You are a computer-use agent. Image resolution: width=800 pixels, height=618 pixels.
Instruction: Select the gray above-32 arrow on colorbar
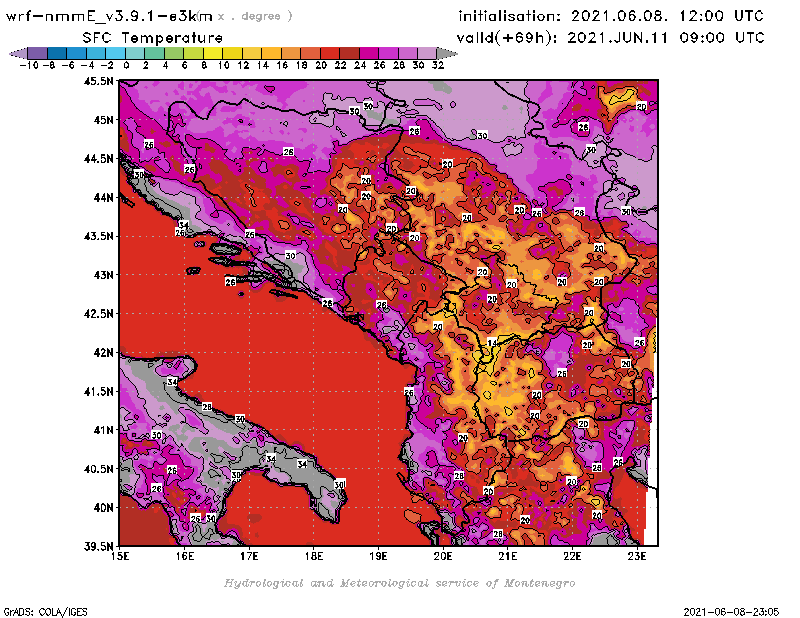pyautogui.click(x=447, y=53)
